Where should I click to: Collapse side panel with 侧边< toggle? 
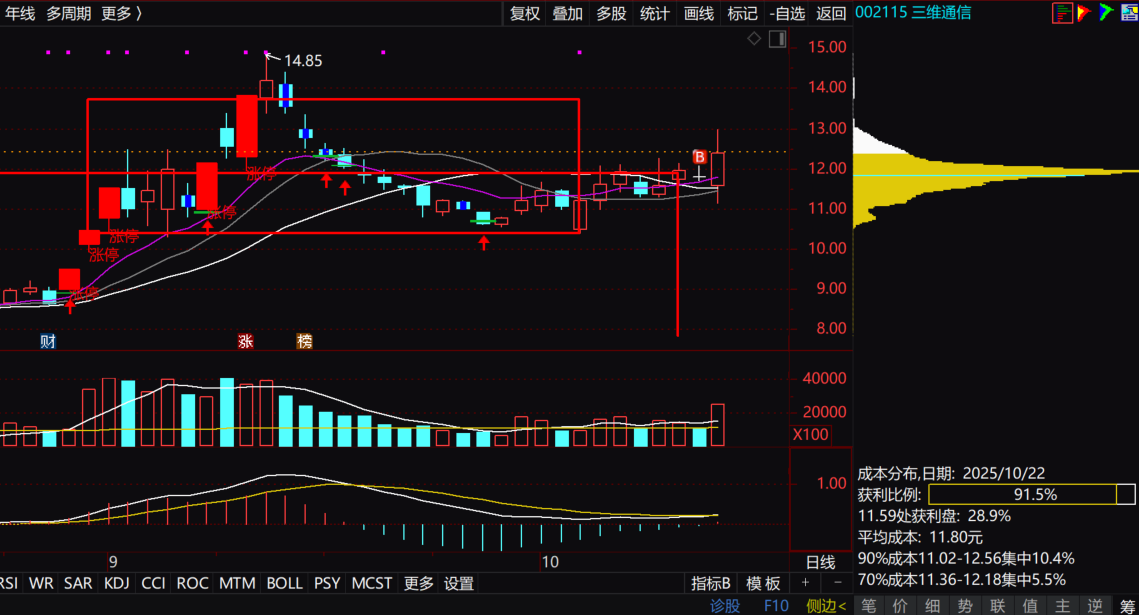pyautogui.click(x=826, y=606)
